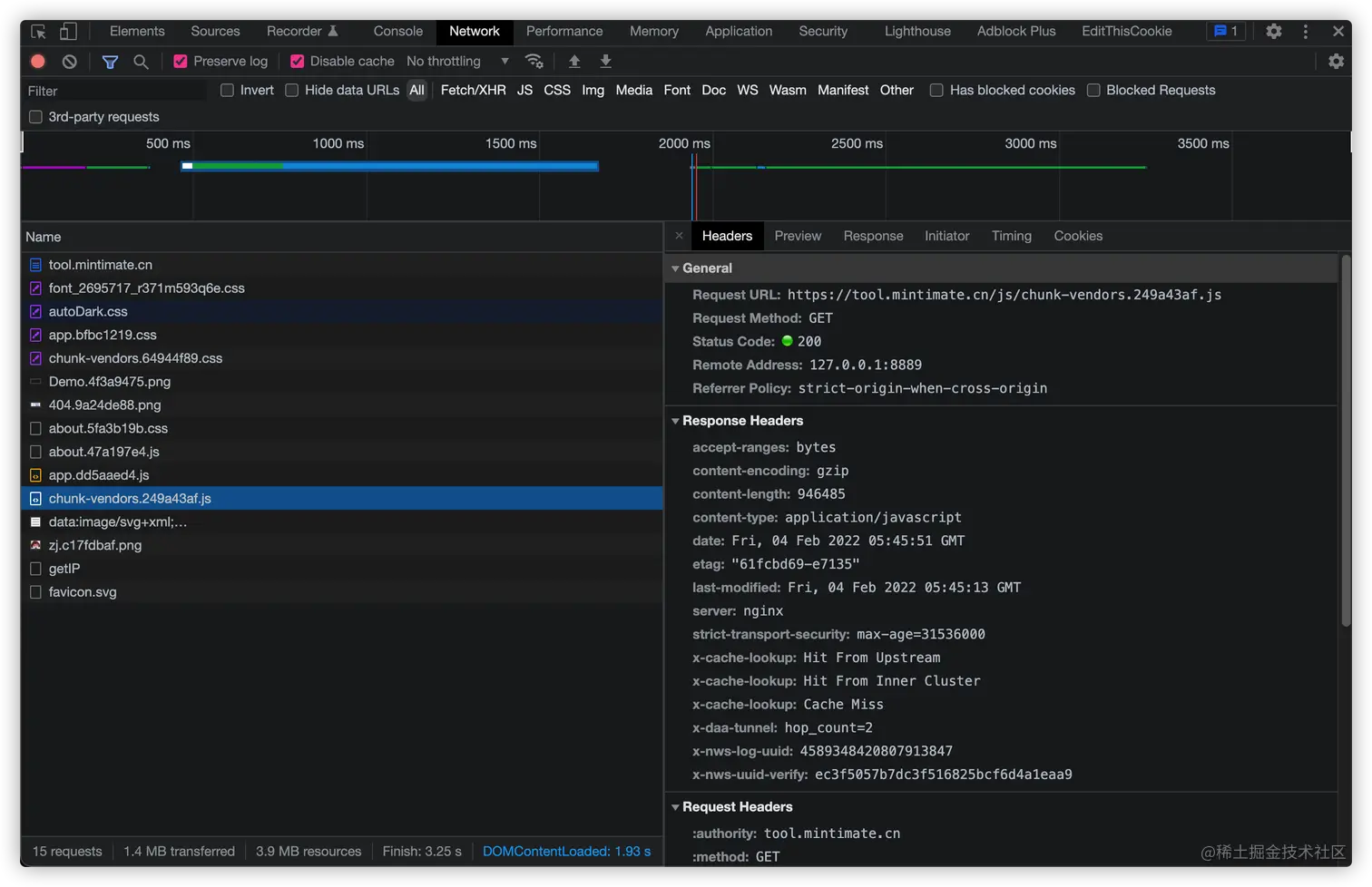Viewport: 1372px width, 887px height.
Task: Select tool.mintimate.cn document request
Action: 342,265
